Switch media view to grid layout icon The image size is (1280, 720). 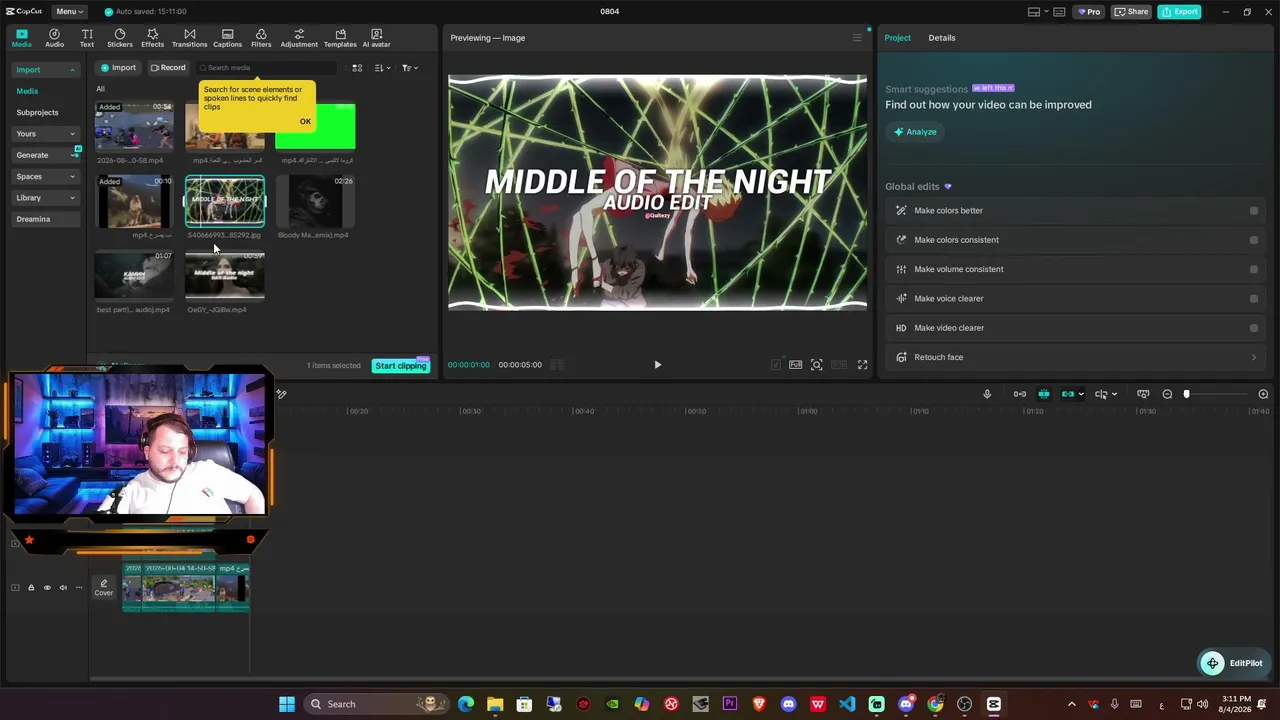coord(357,68)
